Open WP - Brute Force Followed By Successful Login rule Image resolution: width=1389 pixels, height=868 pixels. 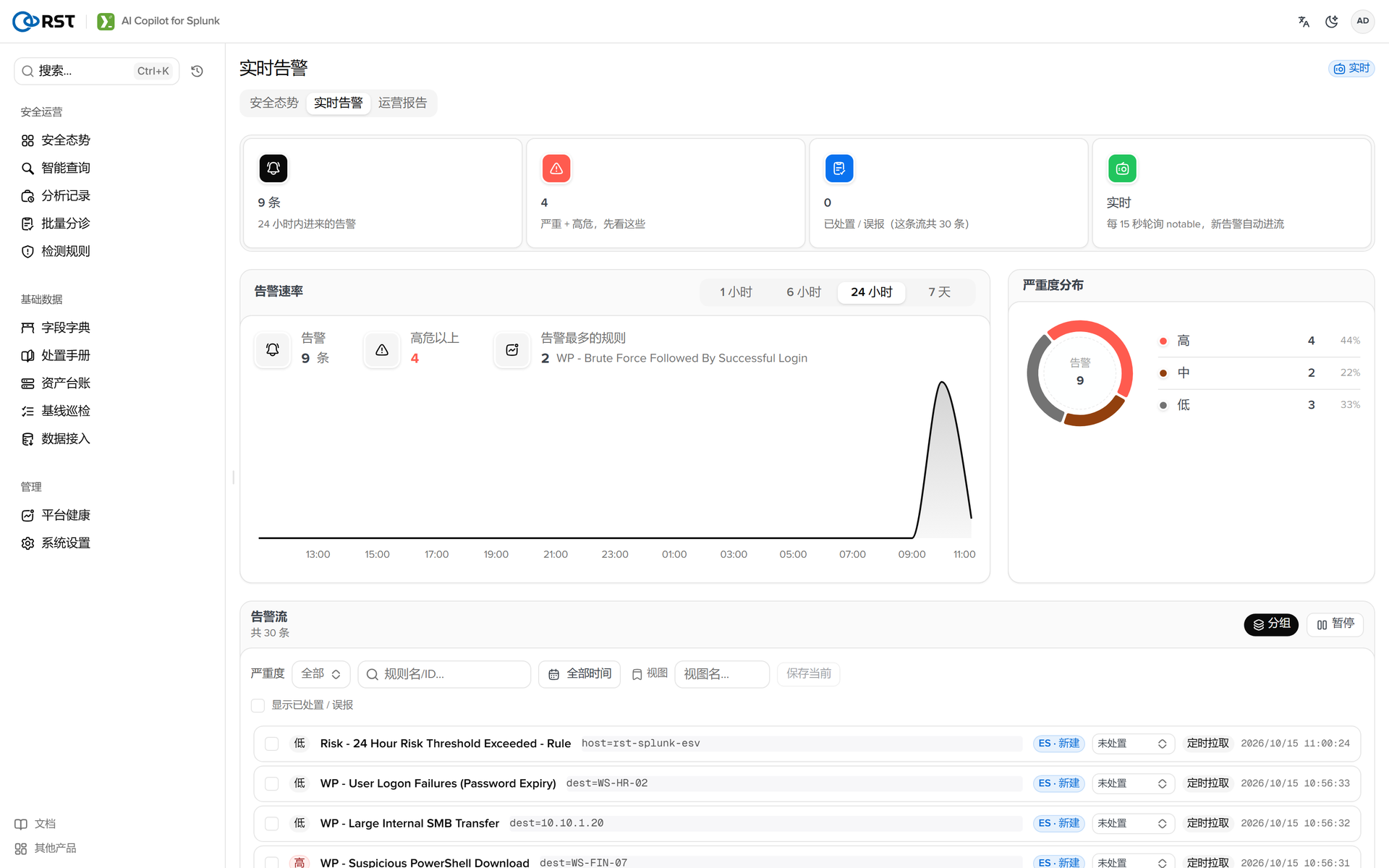(x=681, y=359)
